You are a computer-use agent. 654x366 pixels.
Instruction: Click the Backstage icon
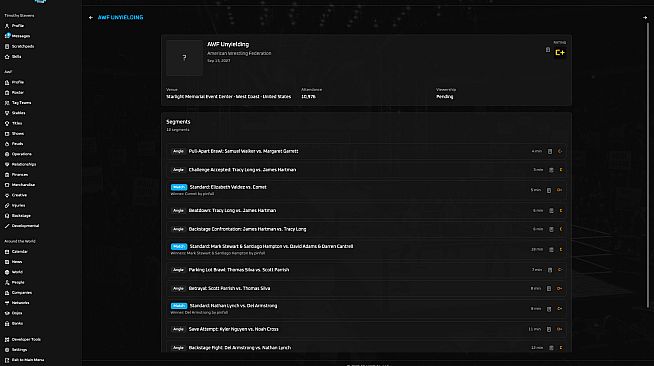[x=7, y=216]
